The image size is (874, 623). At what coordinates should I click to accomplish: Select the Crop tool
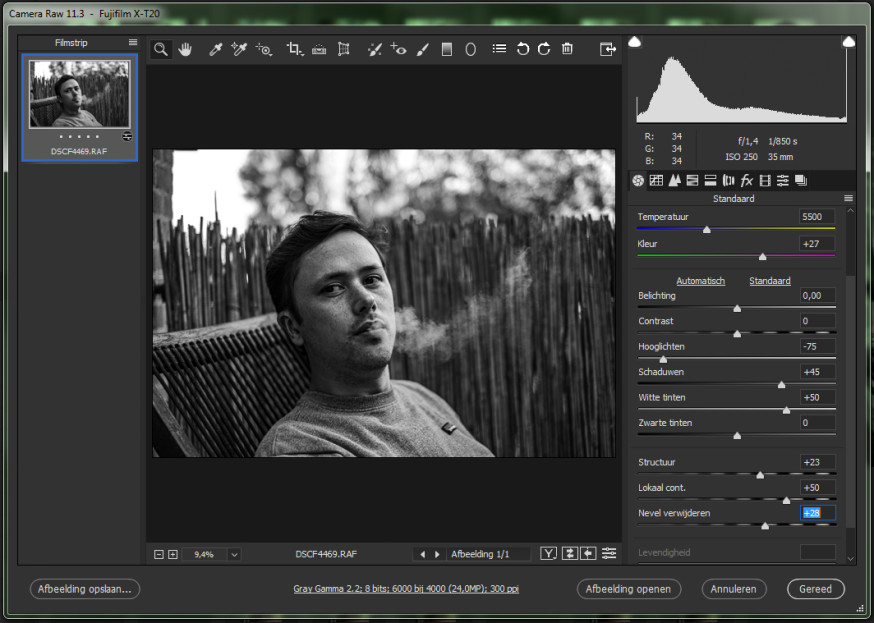[x=294, y=50]
